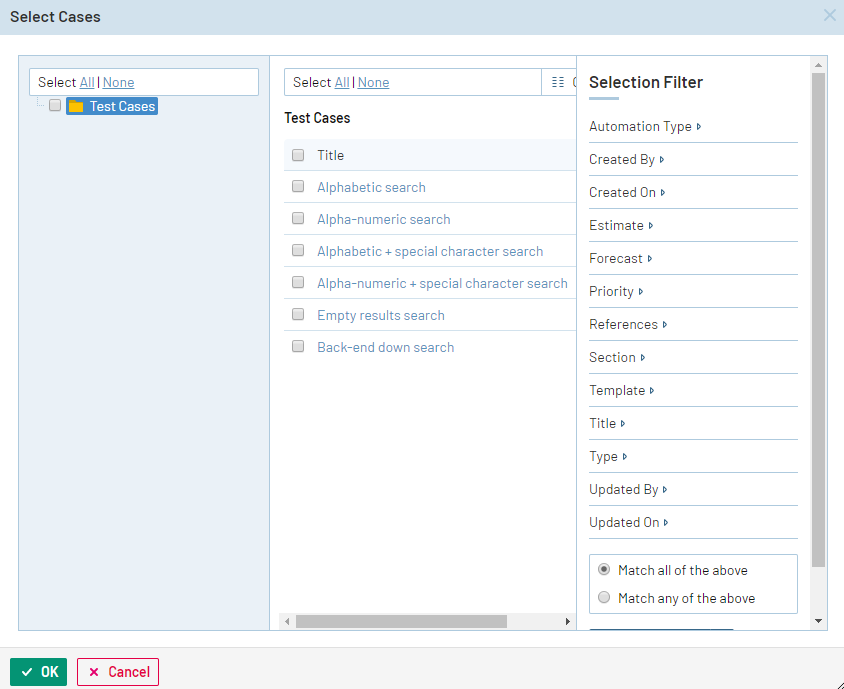Open the Template filter options
This screenshot has width=844, height=689.
click(x=621, y=390)
